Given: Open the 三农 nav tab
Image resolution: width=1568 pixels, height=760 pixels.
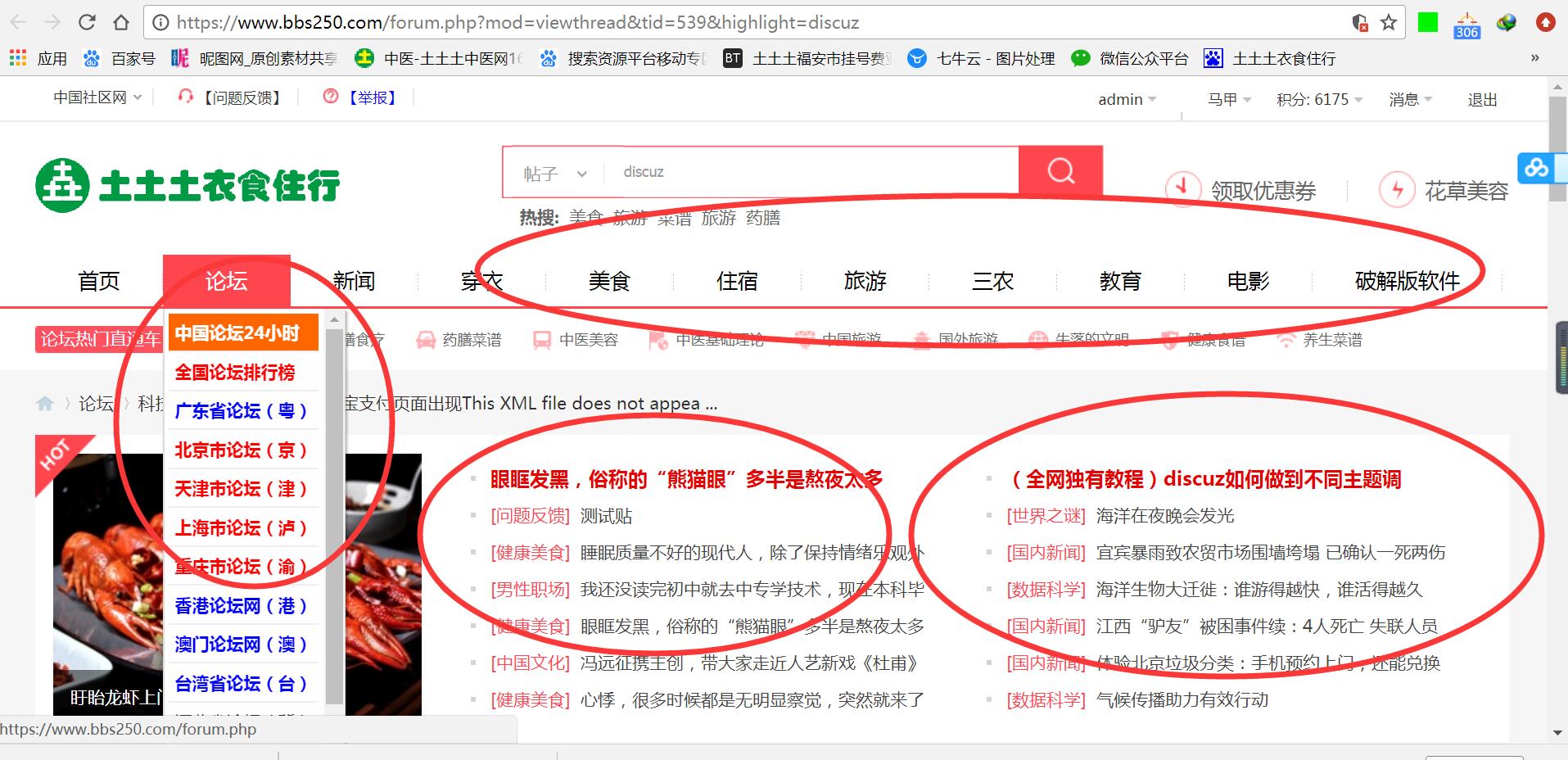Looking at the screenshot, I should 993,281.
